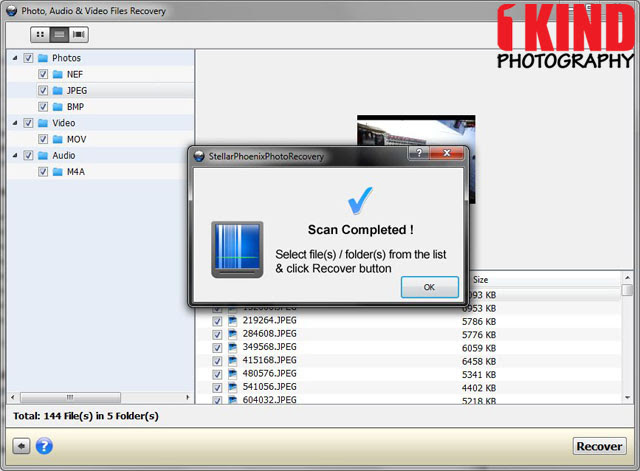The height and width of the screenshot is (471, 640).
Task: Click file icon of 541056.JPEG
Action: point(232,387)
